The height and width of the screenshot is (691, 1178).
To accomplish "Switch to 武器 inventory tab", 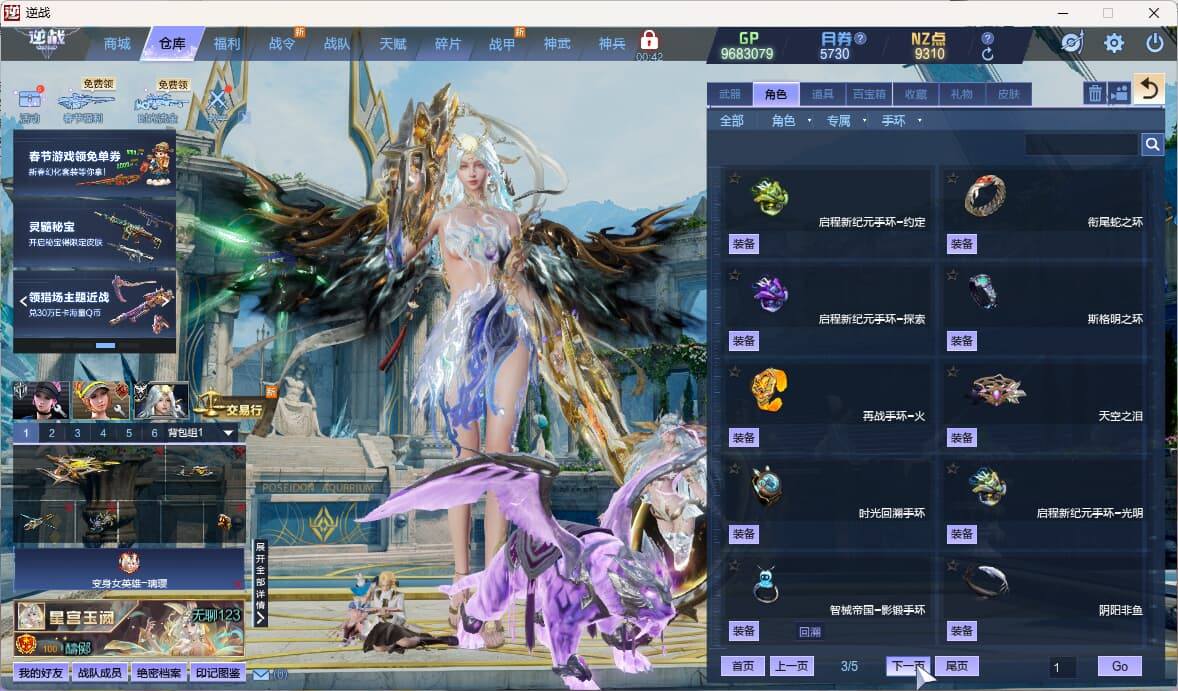I will click(730, 94).
